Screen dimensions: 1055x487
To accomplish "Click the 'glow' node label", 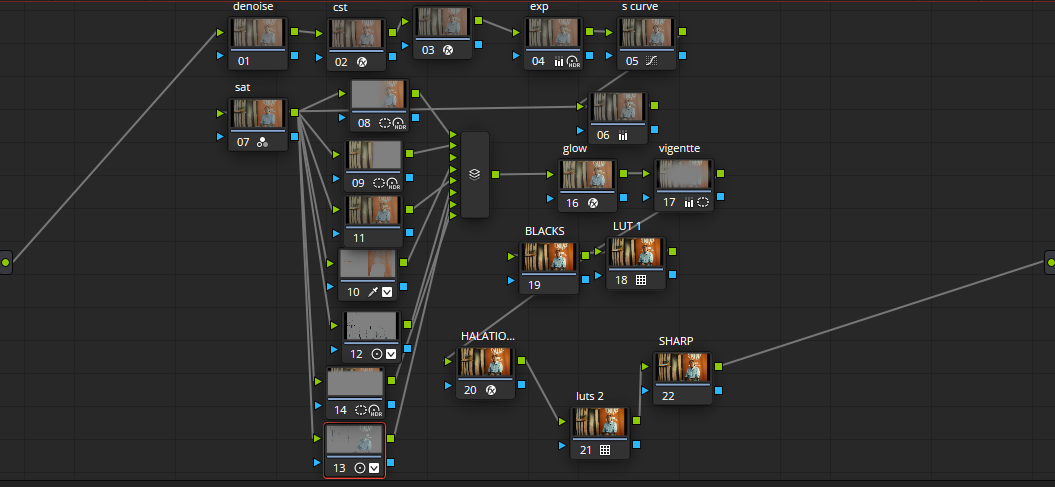I will [x=575, y=149].
